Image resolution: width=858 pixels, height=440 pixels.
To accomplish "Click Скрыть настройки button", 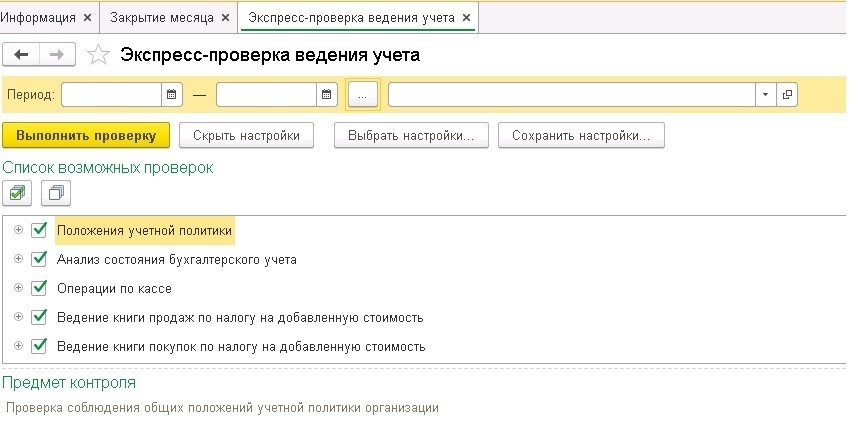I will (246, 136).
